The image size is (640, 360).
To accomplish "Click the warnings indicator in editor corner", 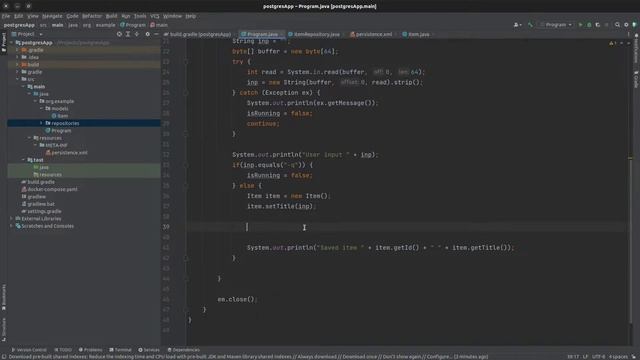I will [612, 43].
